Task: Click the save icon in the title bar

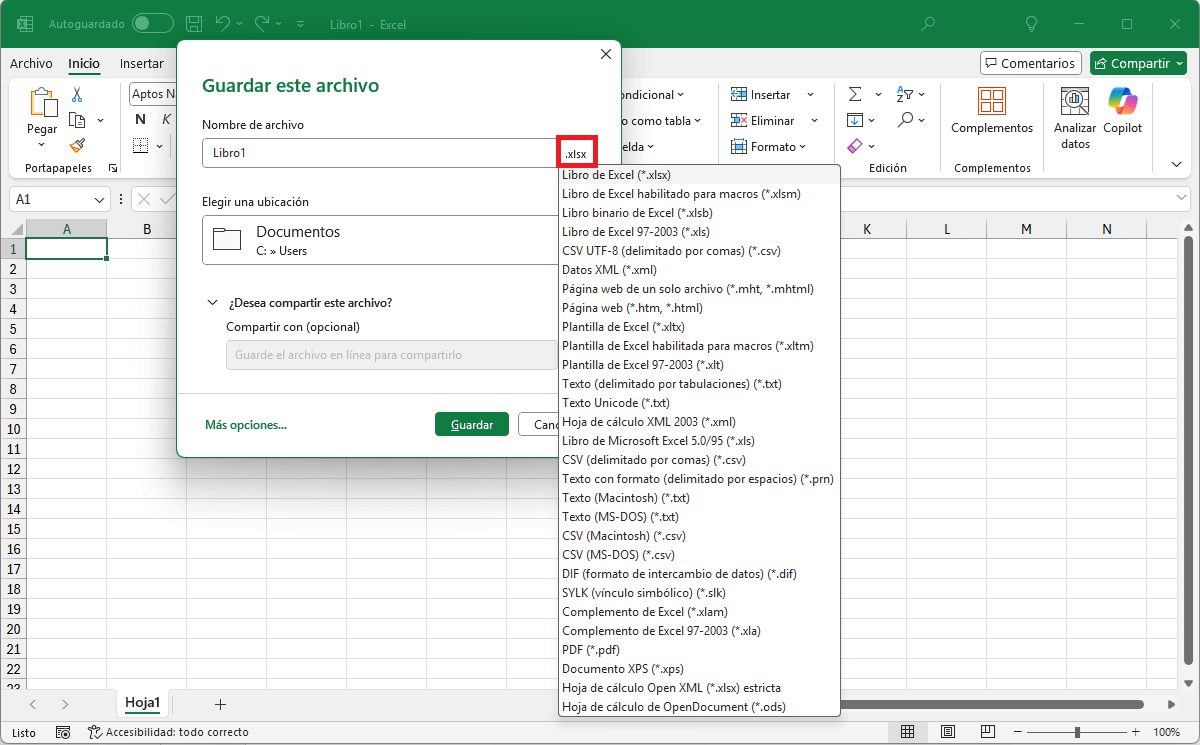Action: coord(195,23)
